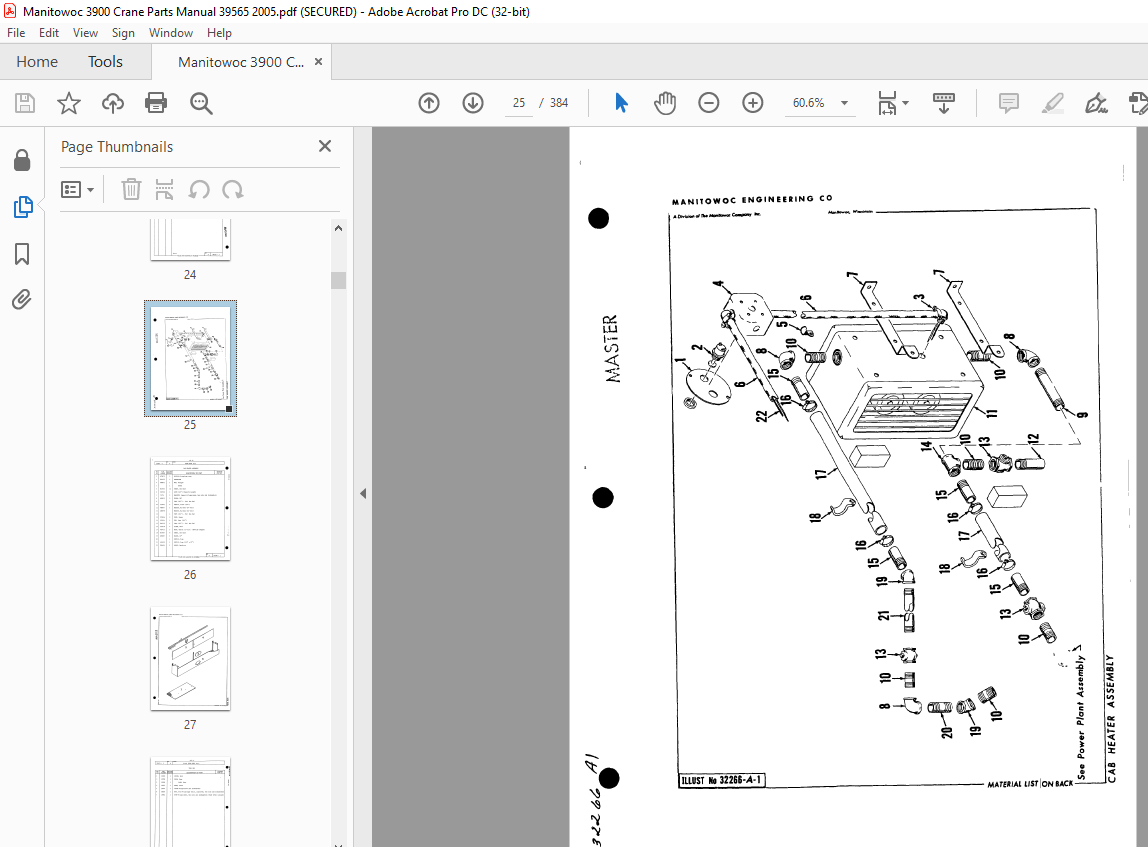The width and height of the screenshot is (1148, 847).
Task: Click the Save file icon
Action: pos(25,103)
